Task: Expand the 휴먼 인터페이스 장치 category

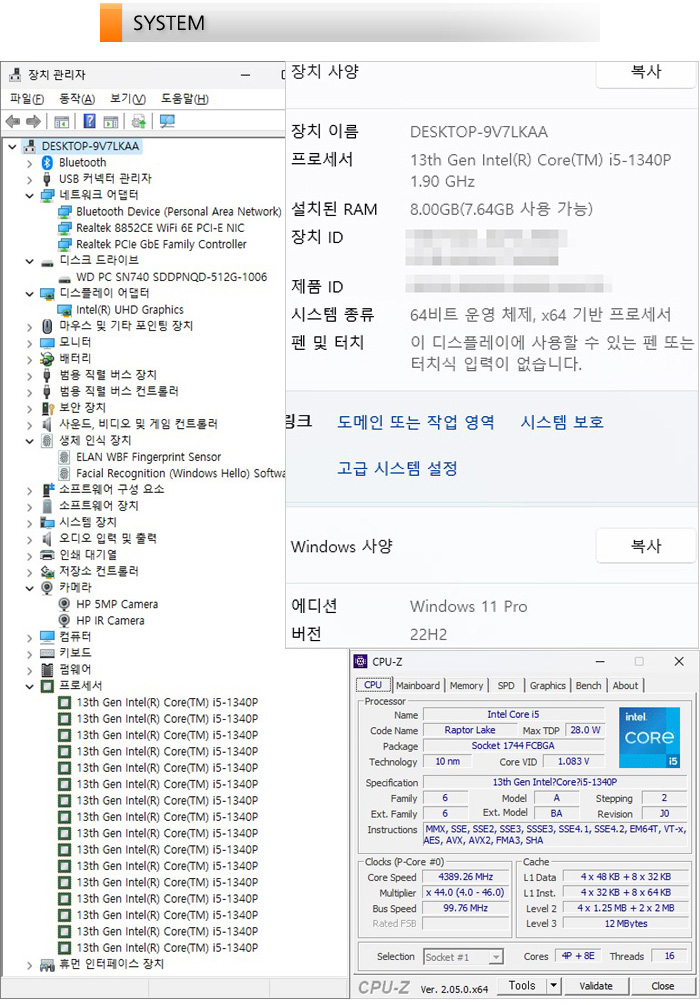Action: 29,965
